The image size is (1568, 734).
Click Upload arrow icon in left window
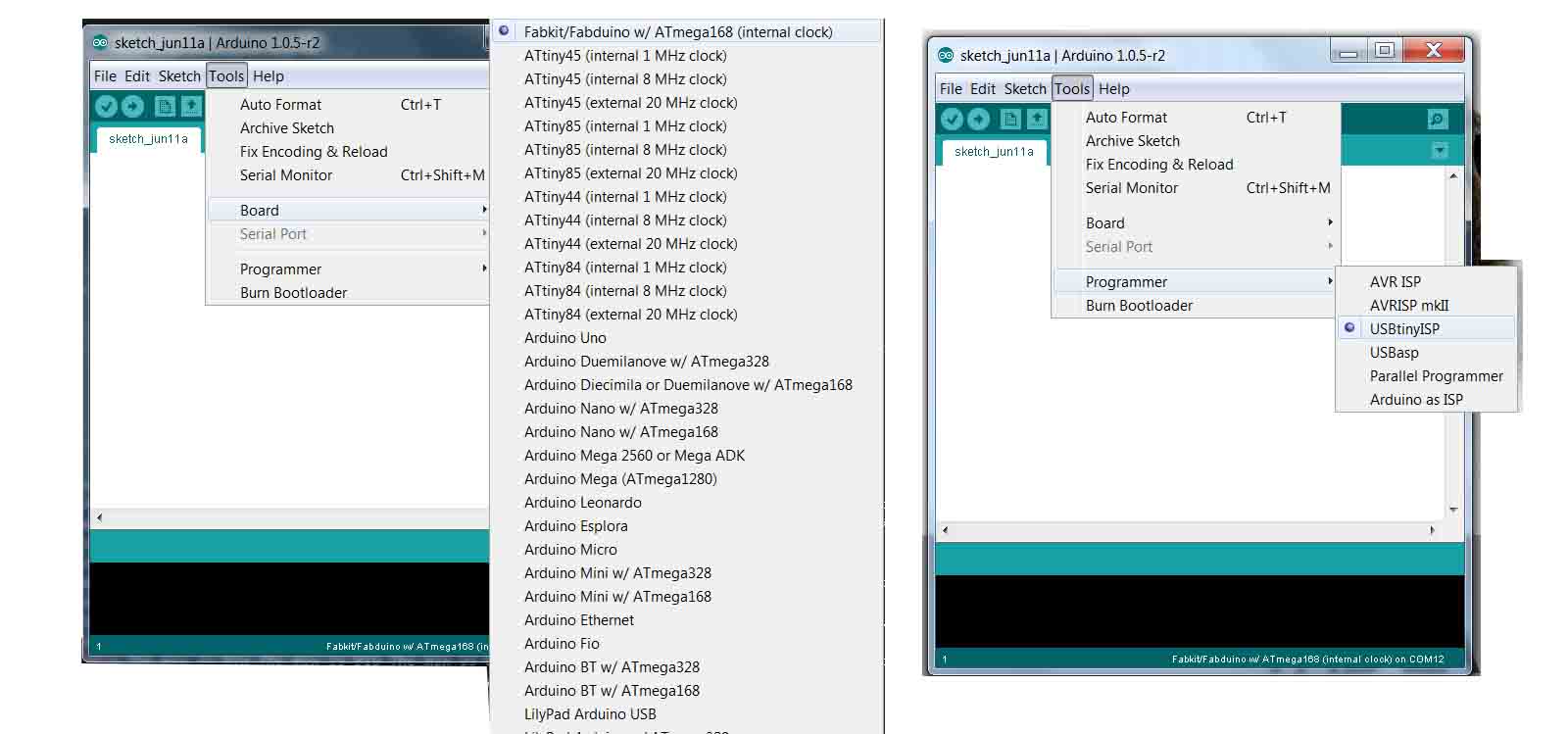(132, 106)
